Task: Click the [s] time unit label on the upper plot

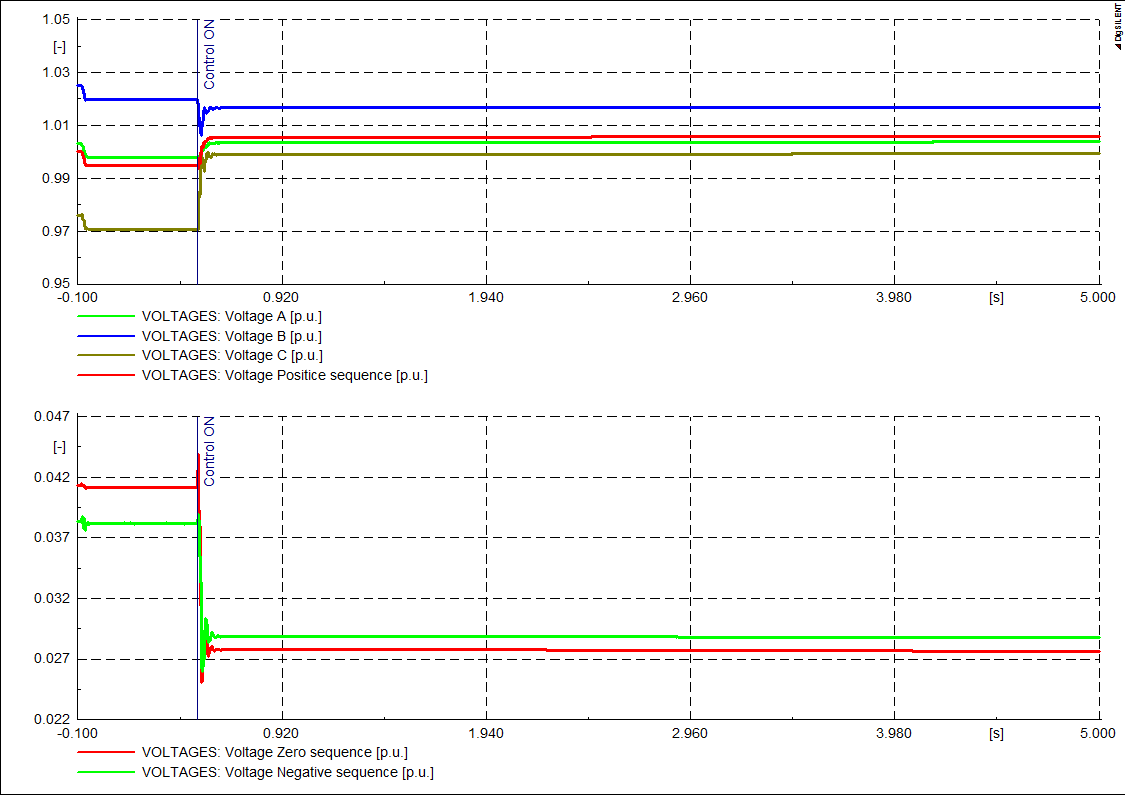Action: point(995,297)
